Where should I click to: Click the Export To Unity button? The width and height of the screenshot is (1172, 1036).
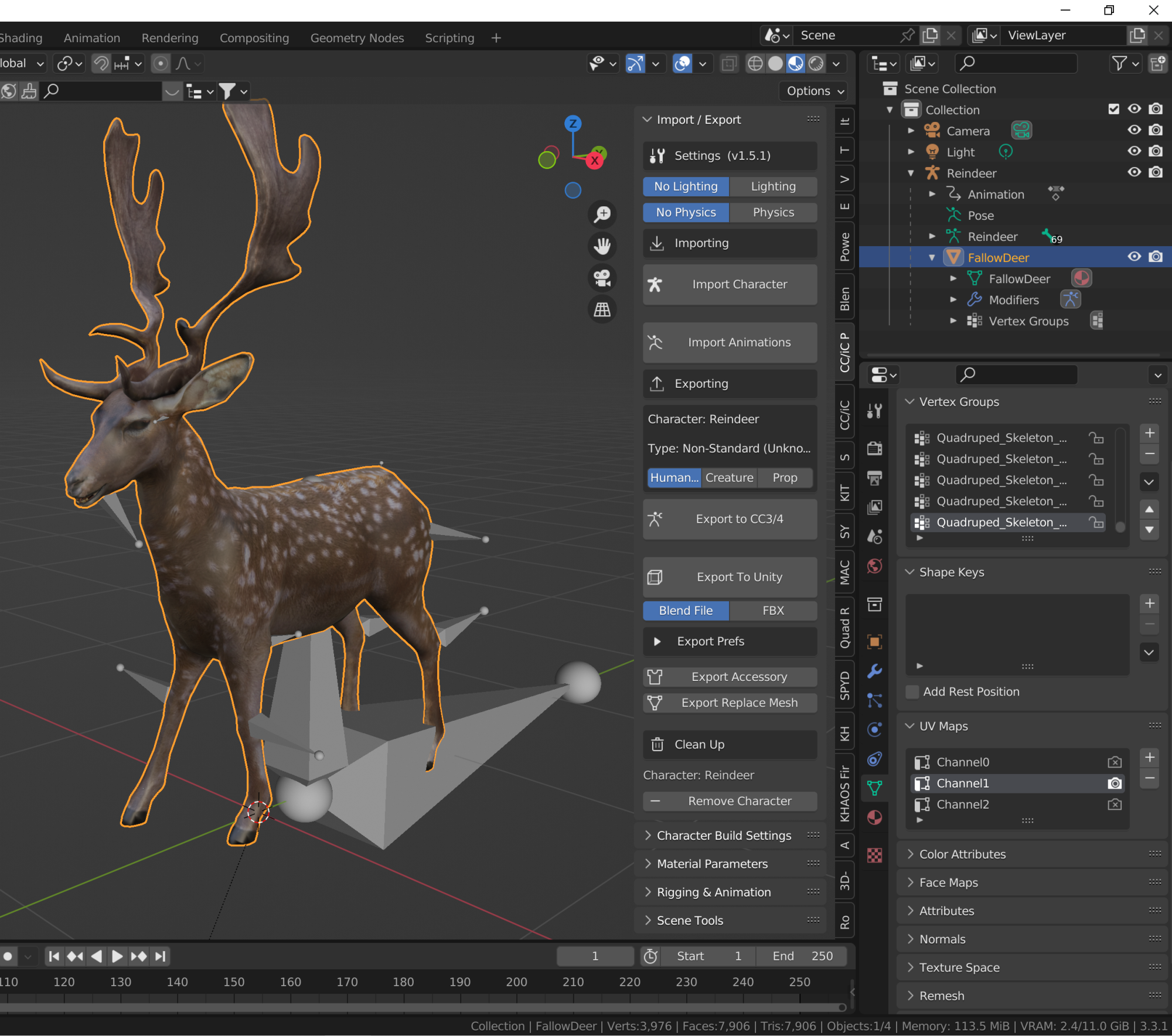pos(730,577)
